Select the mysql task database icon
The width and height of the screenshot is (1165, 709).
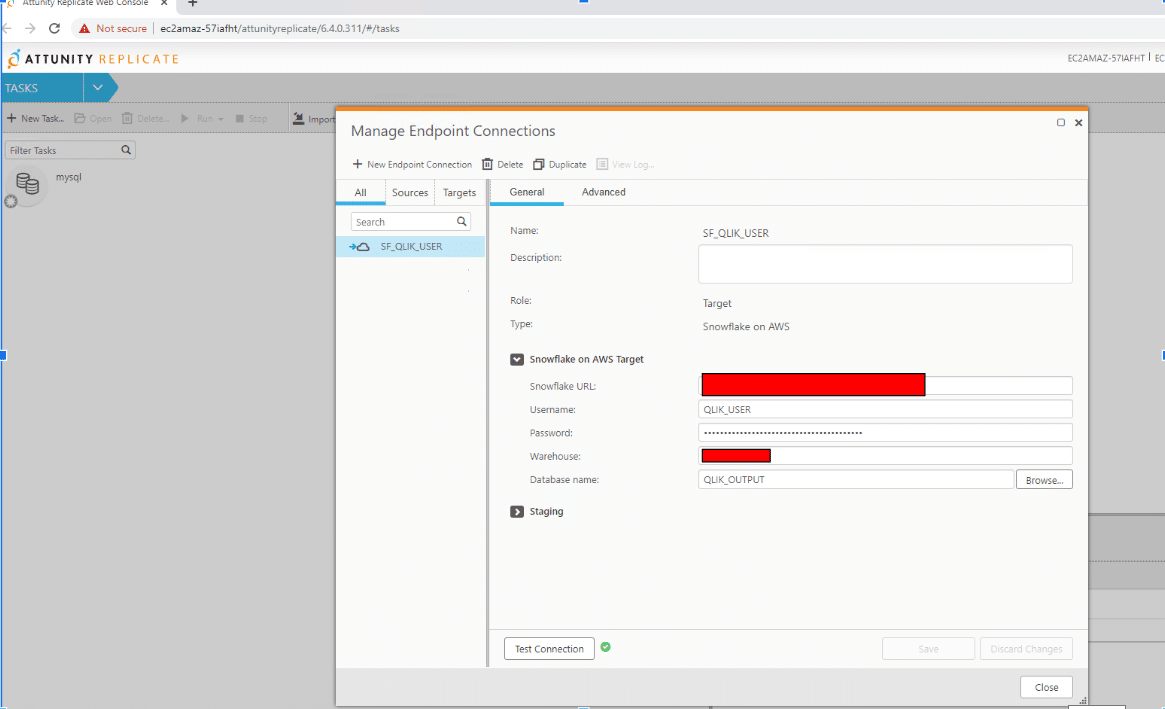[x=27, y=183]
